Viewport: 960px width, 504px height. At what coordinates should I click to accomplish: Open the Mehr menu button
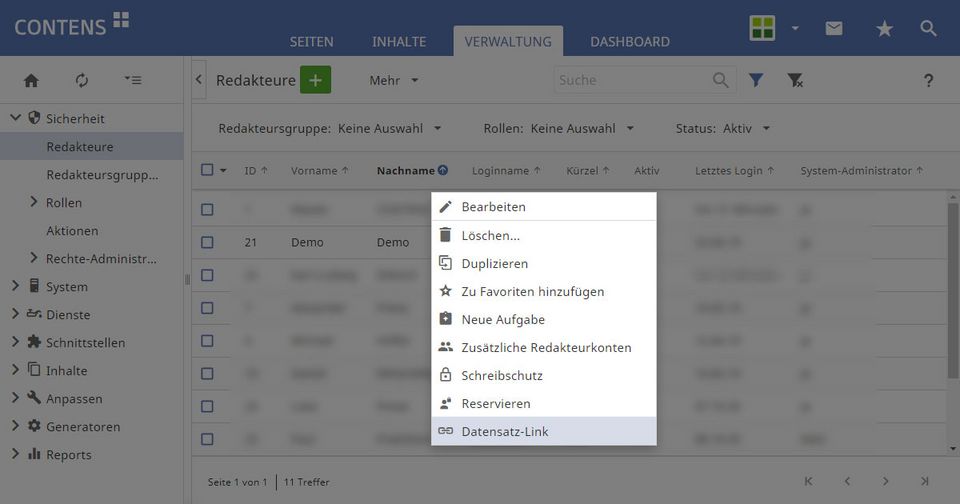click(394, 80)
